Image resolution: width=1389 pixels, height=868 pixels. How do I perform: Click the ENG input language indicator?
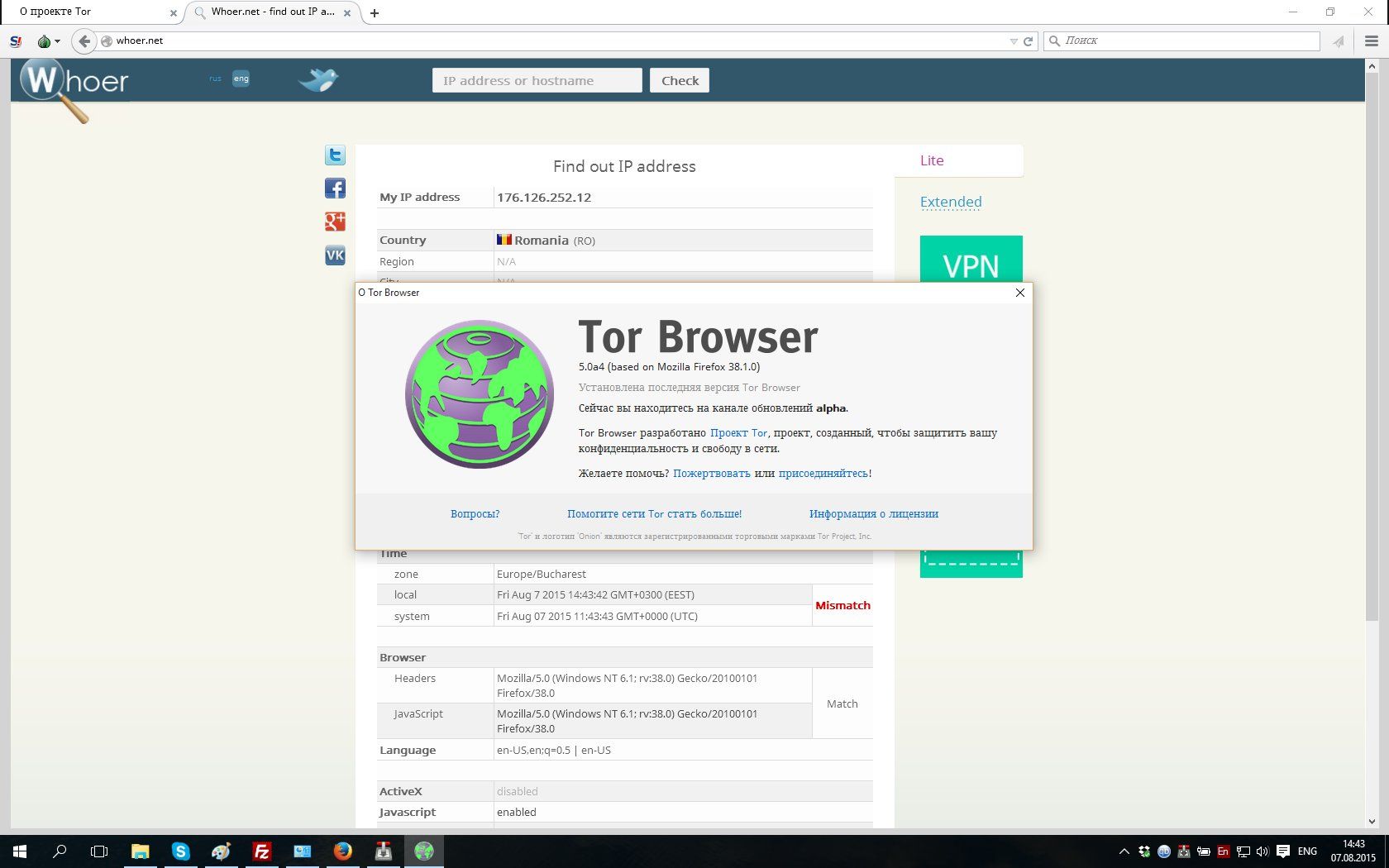point(1307,851)
